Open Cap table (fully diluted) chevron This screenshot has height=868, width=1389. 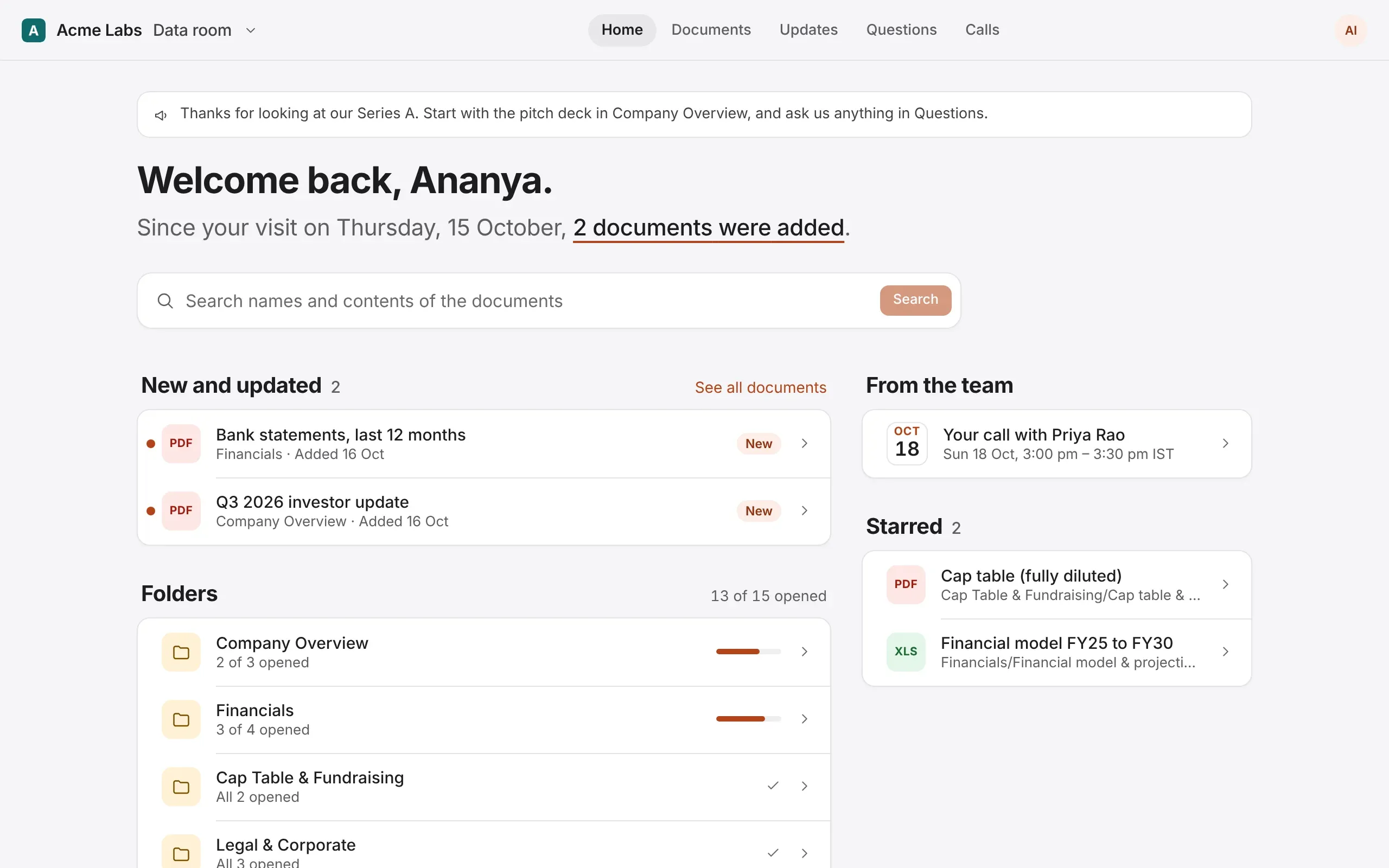(1225, 584)
